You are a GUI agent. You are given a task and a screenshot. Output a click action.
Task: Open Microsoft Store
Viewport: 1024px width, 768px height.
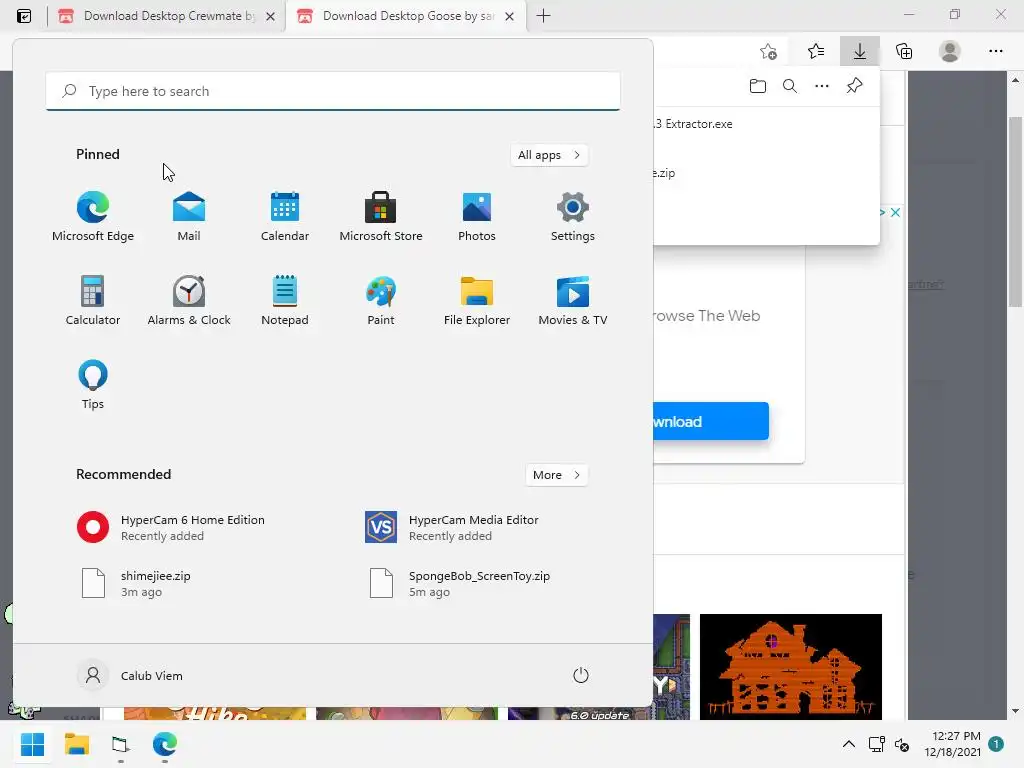tap(381, 217)
